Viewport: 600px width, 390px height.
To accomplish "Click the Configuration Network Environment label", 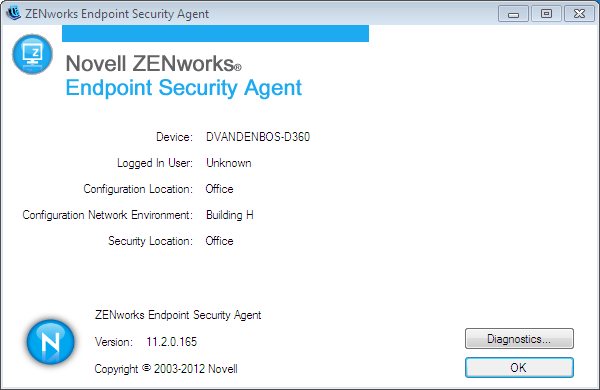I will point(108,215).
